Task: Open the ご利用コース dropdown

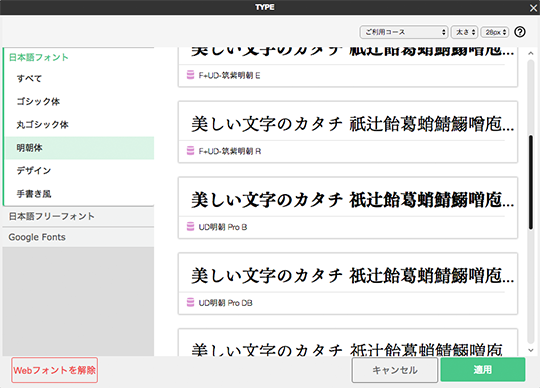Action: (x=404, y=32)
